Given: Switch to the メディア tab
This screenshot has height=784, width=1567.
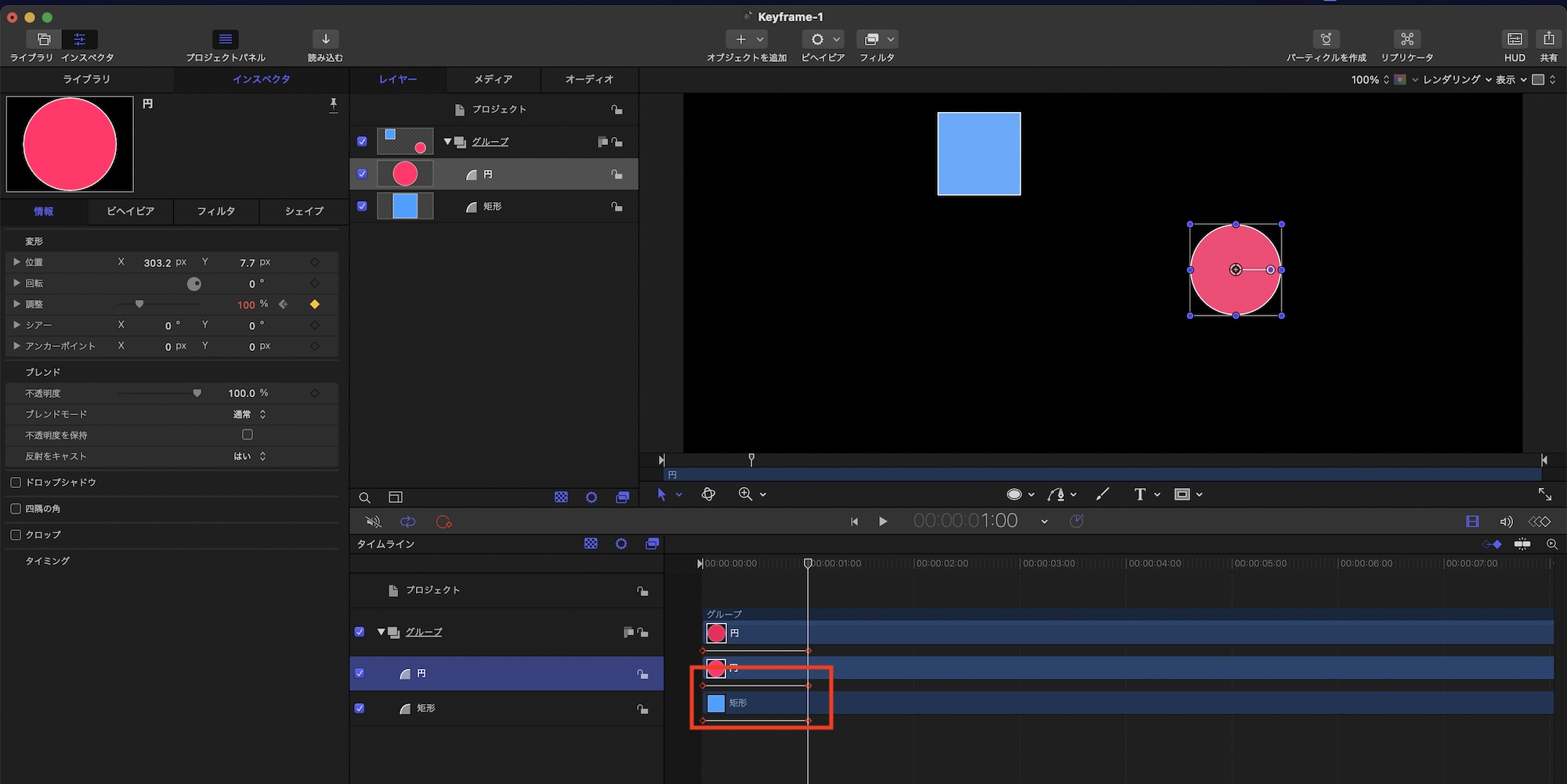Looking at the screenshot, I should [493, 79].
